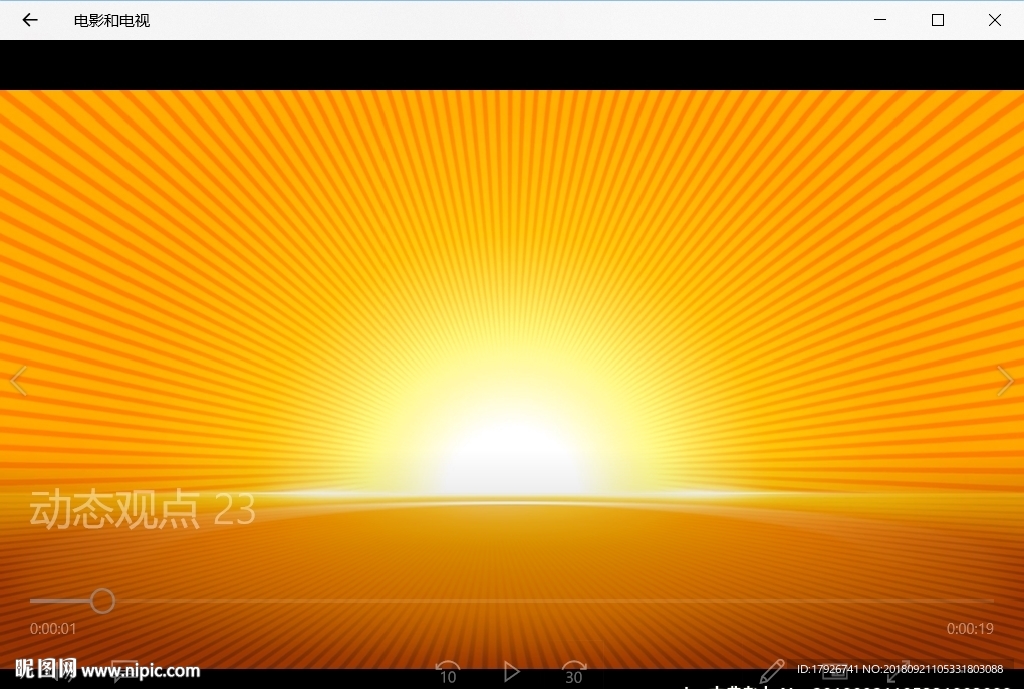Image resolution: width=1024 pixels, height=689 pixels.
Task: Close the 电影和电视 window
Action: click(995, 20)
